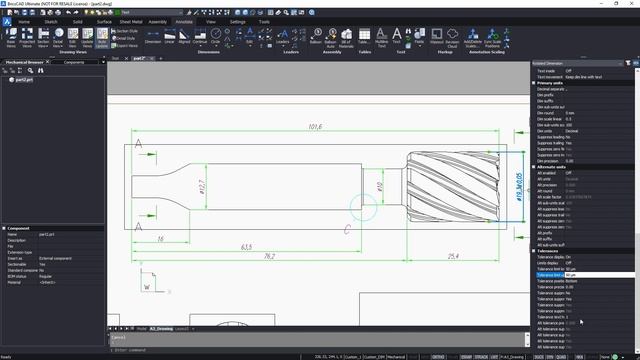Switch to the Assembly ribbon tab
The image size is (640, 360).
coord(158,22)
